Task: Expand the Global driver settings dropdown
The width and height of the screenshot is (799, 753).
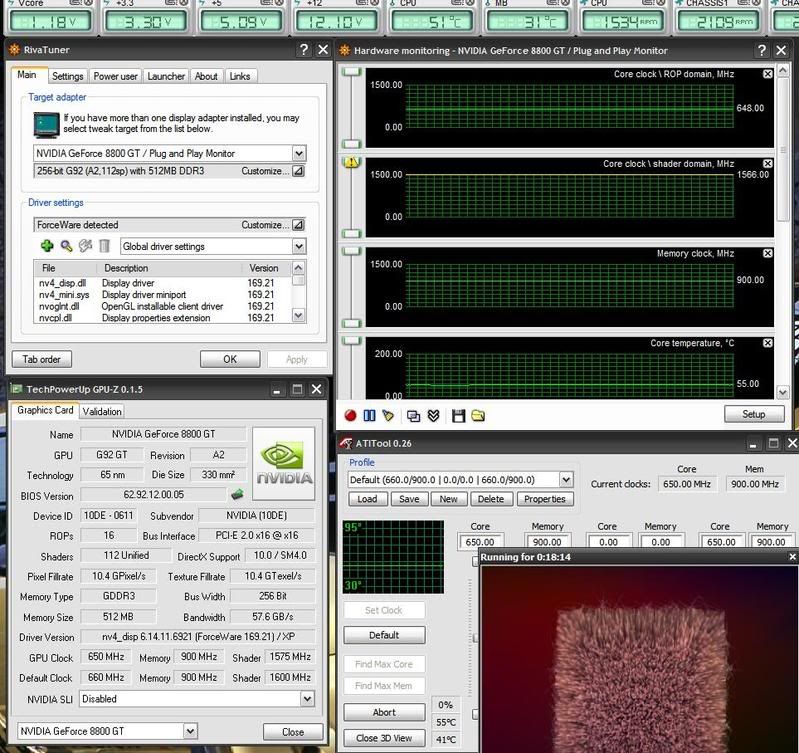Action: tap(298, 246)
